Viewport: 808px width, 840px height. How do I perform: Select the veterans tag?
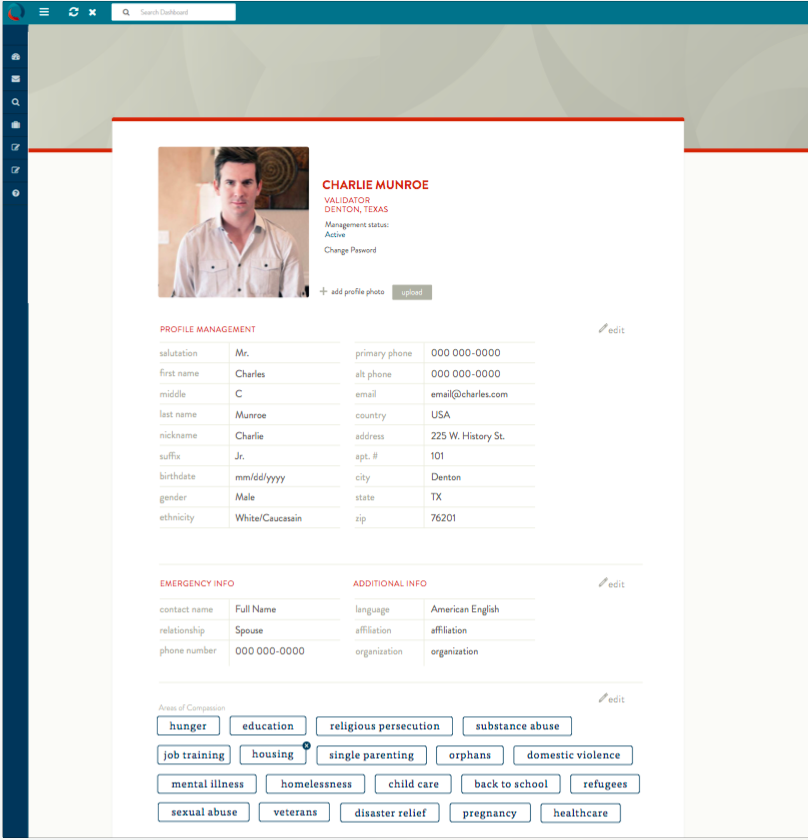(x=295, y=812)
